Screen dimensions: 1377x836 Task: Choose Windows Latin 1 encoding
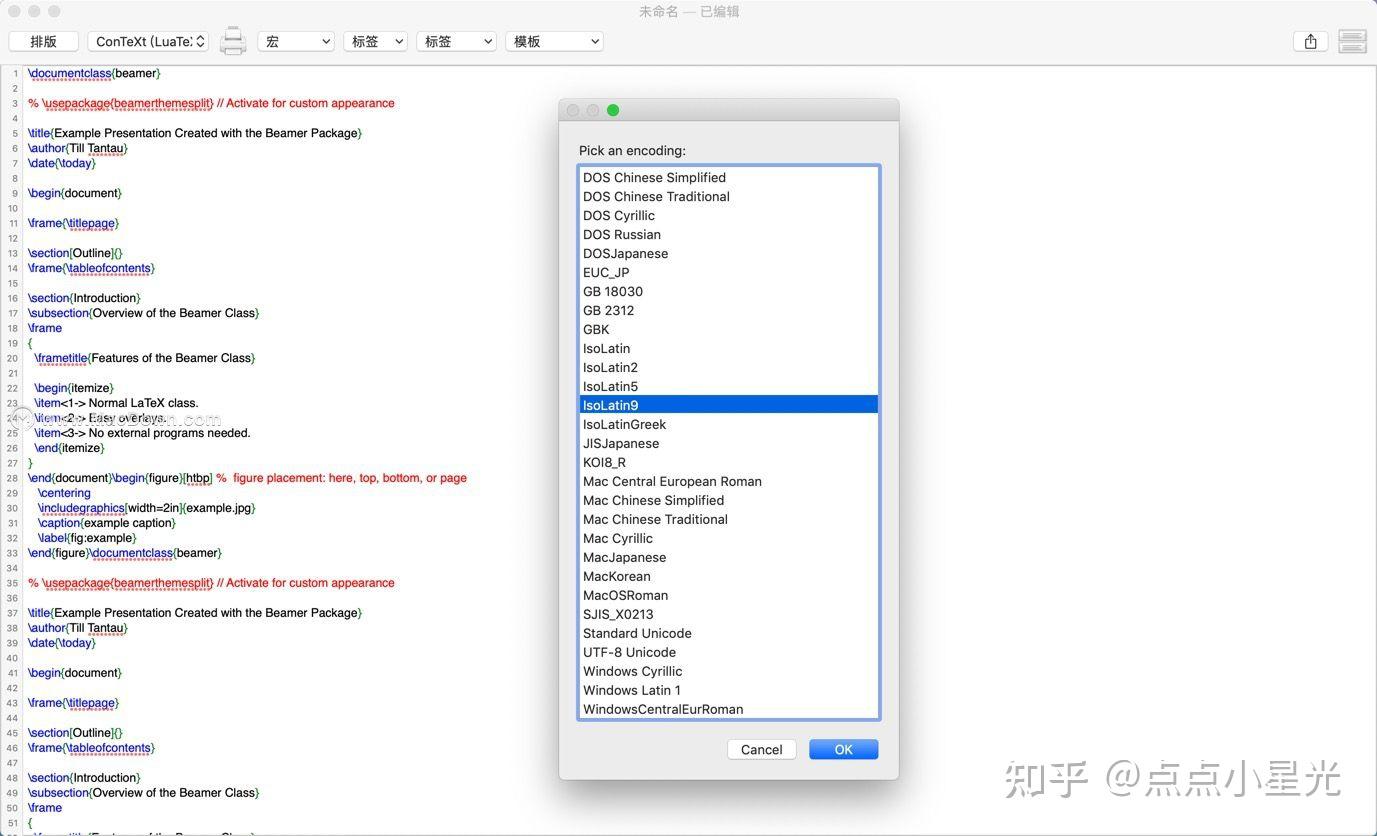632,690
